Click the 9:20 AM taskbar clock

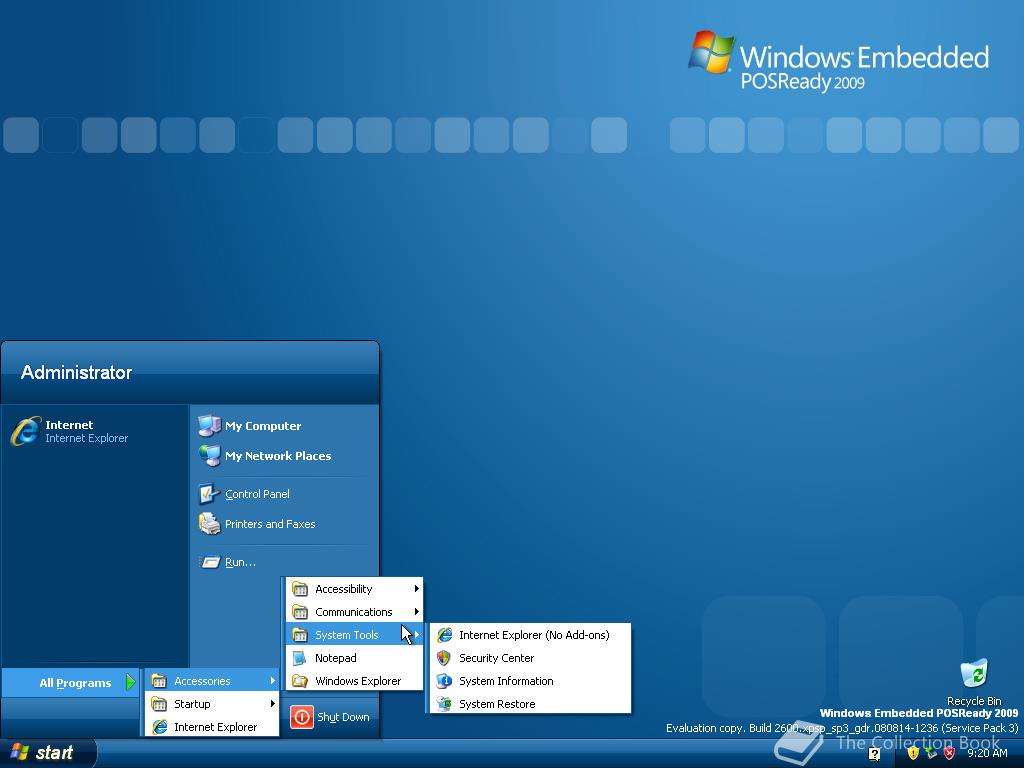987,753
